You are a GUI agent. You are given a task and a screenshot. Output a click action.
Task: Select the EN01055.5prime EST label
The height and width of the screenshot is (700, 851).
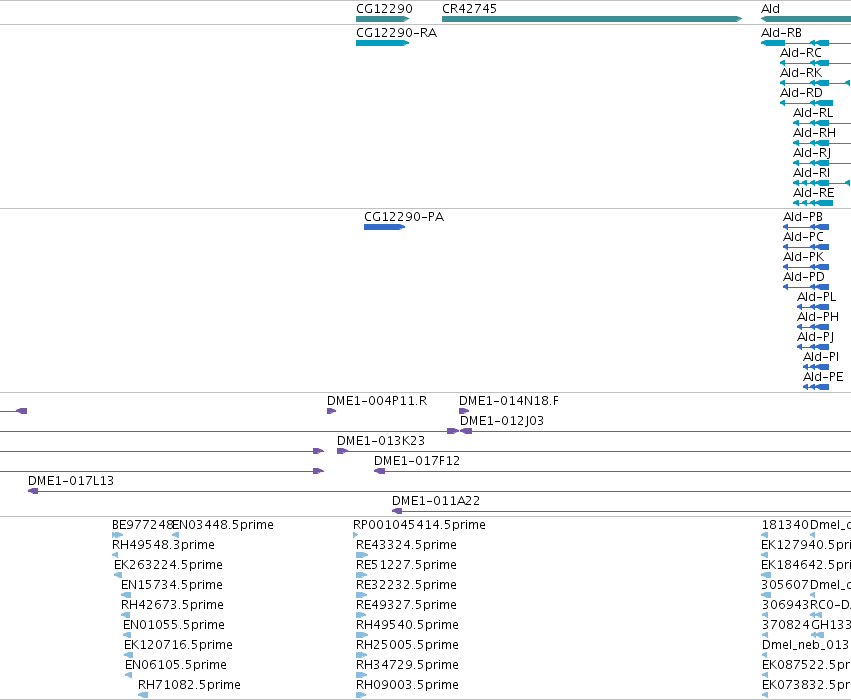coord(174,626)
